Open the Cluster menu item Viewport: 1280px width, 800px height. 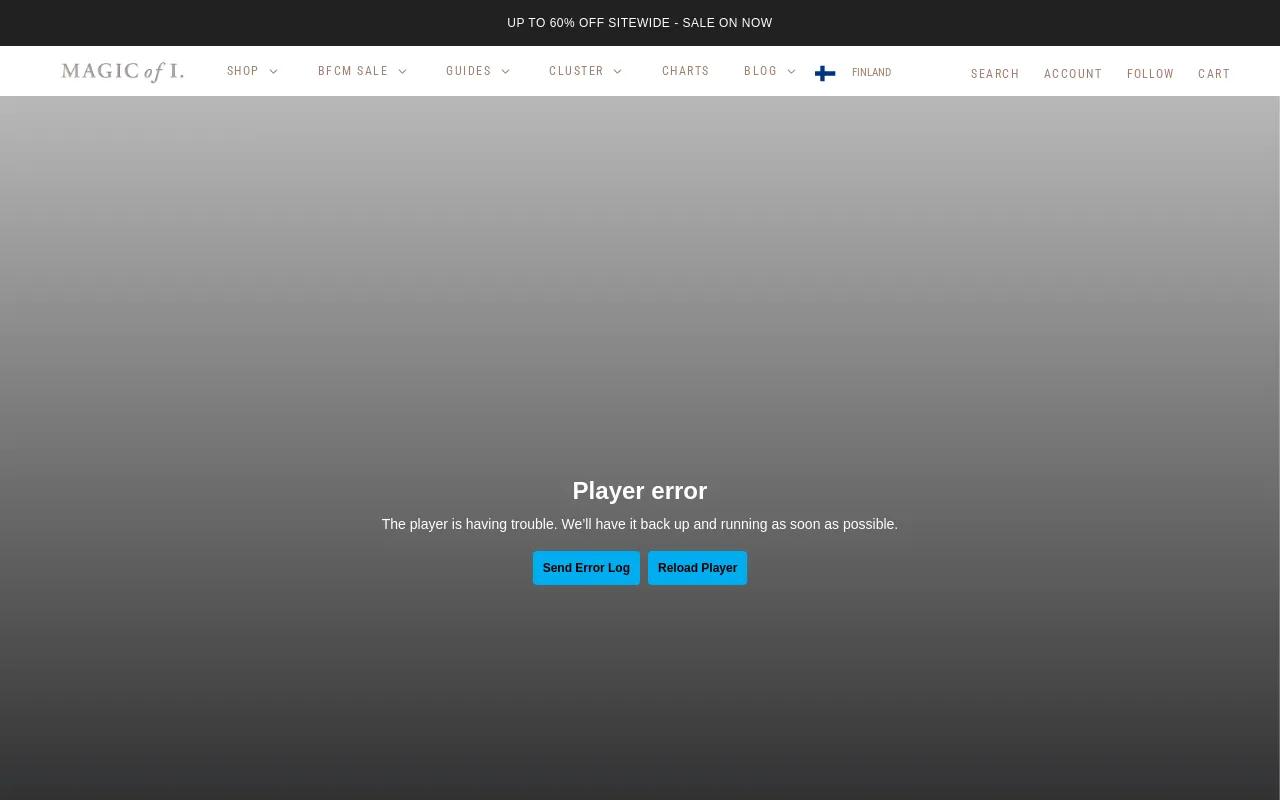(576, 71)
